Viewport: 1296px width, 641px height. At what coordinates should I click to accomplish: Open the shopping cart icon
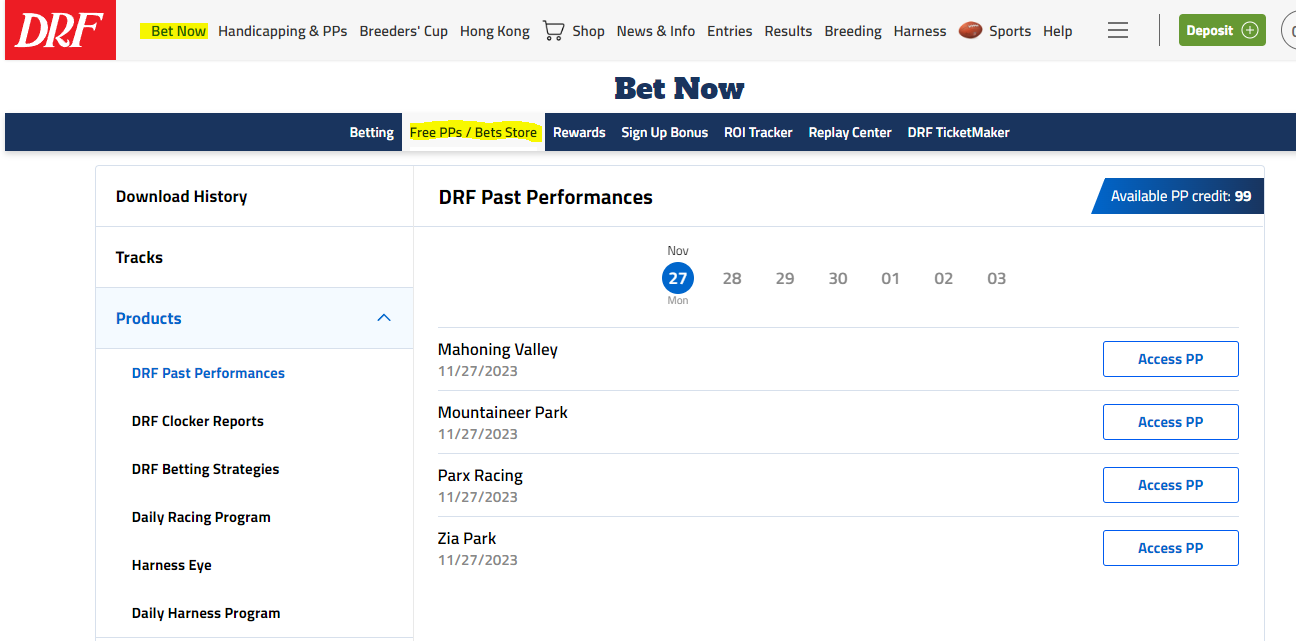coord(553,31)
